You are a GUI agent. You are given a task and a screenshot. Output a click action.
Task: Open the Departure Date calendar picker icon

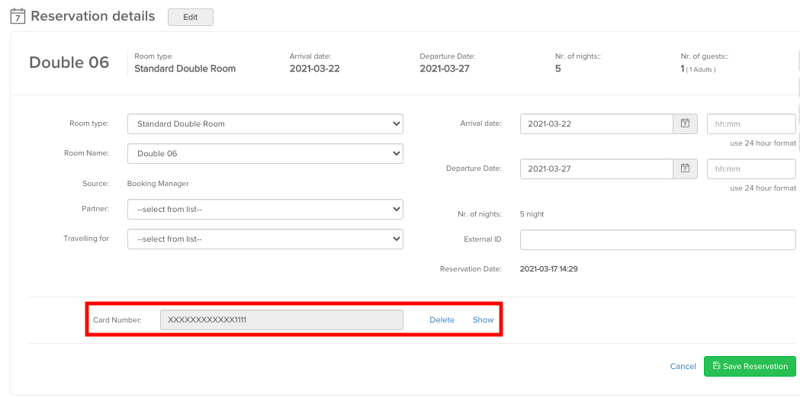coord(685,168)
